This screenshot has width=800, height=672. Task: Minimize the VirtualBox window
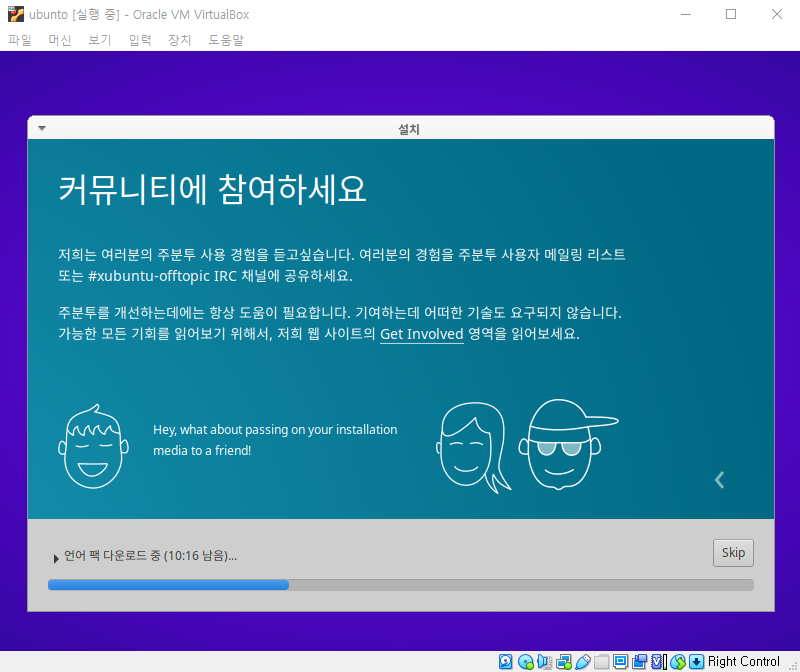[x=686, y=14]
